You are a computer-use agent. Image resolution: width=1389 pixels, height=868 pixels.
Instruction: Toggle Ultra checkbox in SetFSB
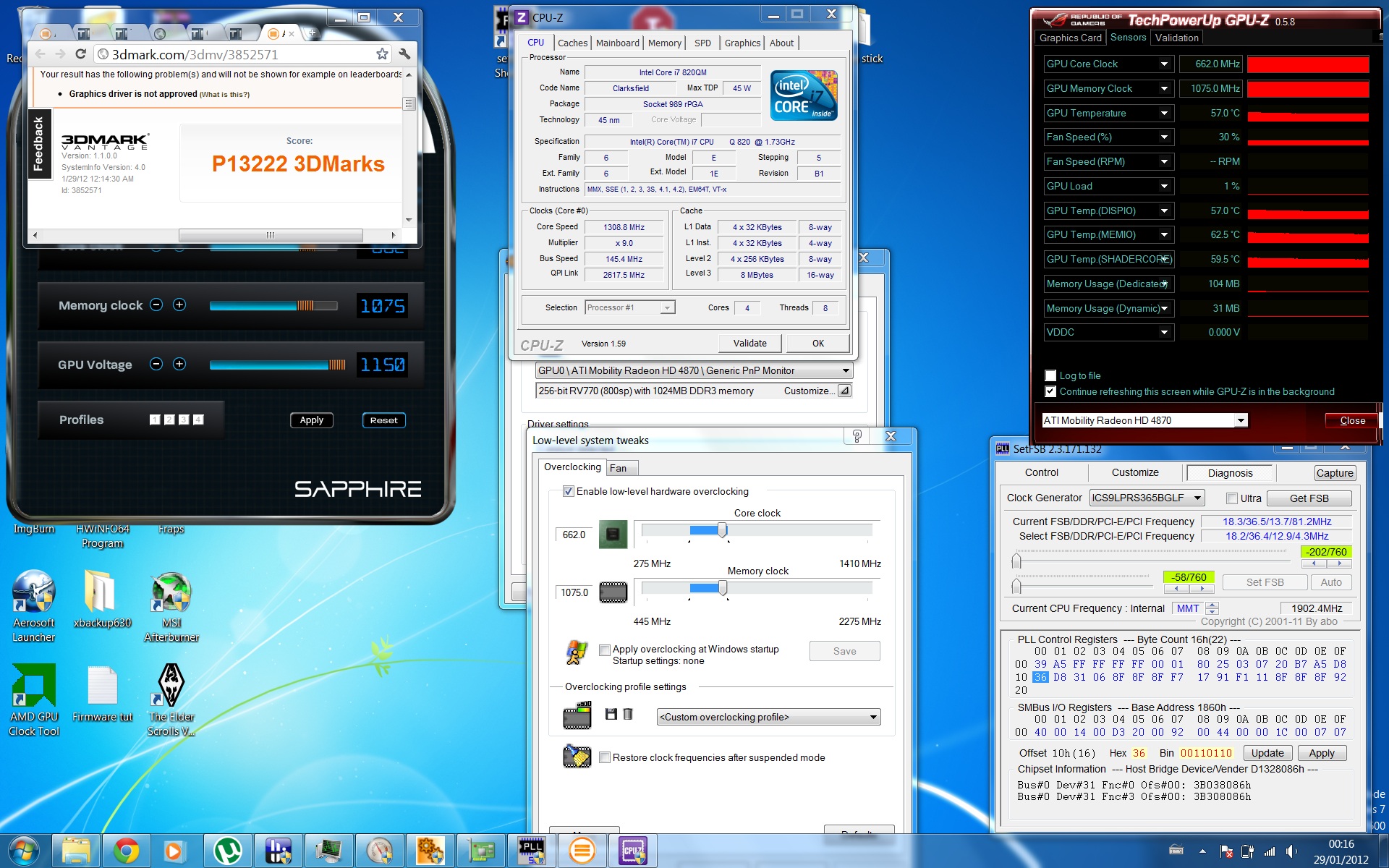(1232, 498)
